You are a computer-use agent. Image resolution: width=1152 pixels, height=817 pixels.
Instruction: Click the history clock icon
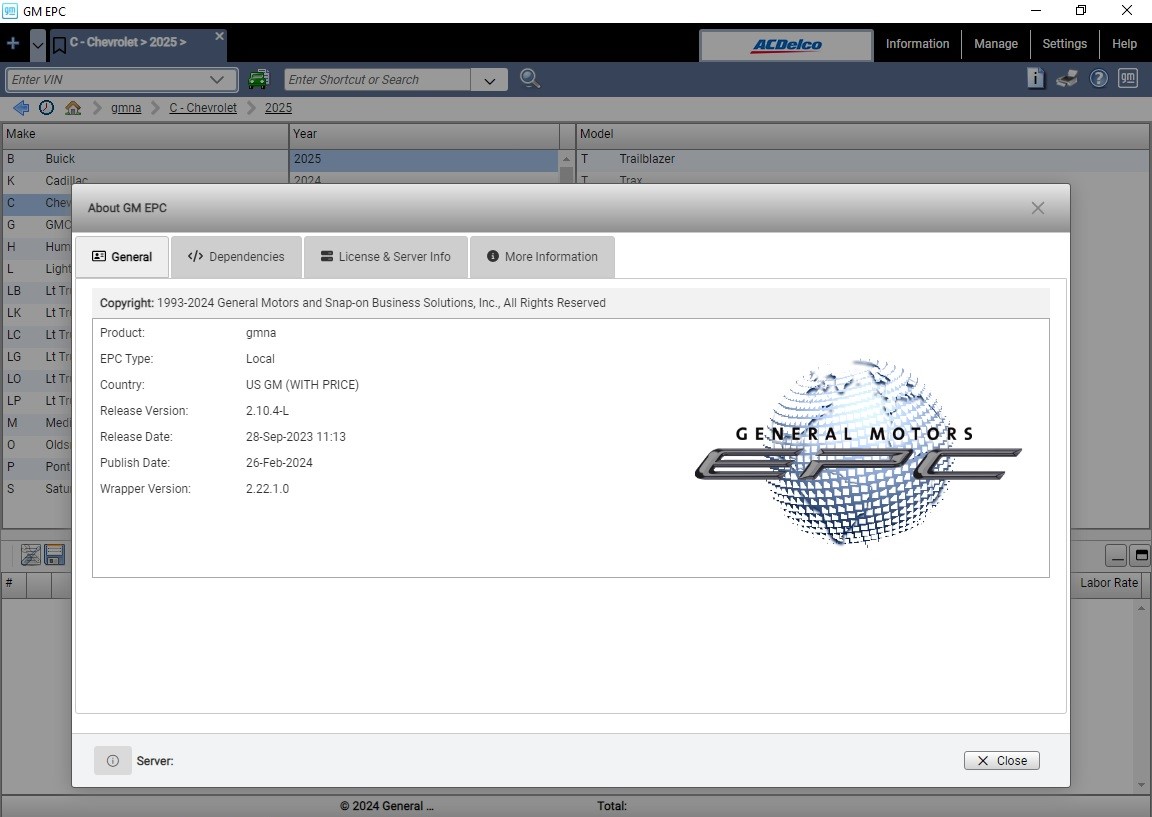click(46, 107)
